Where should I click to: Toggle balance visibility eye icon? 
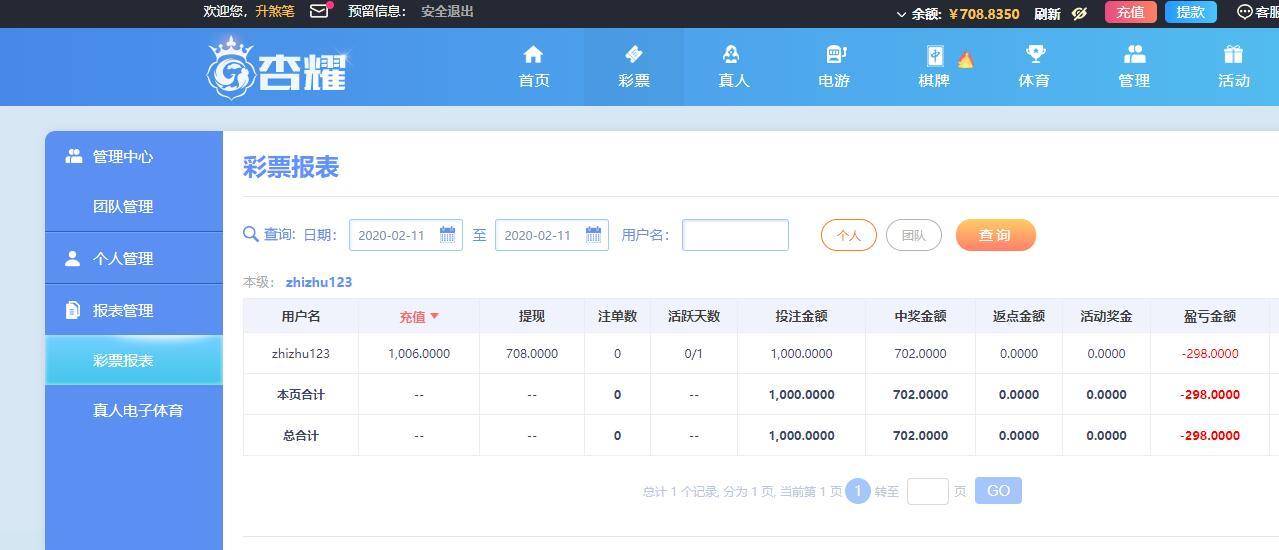(x=1079, y=14)
